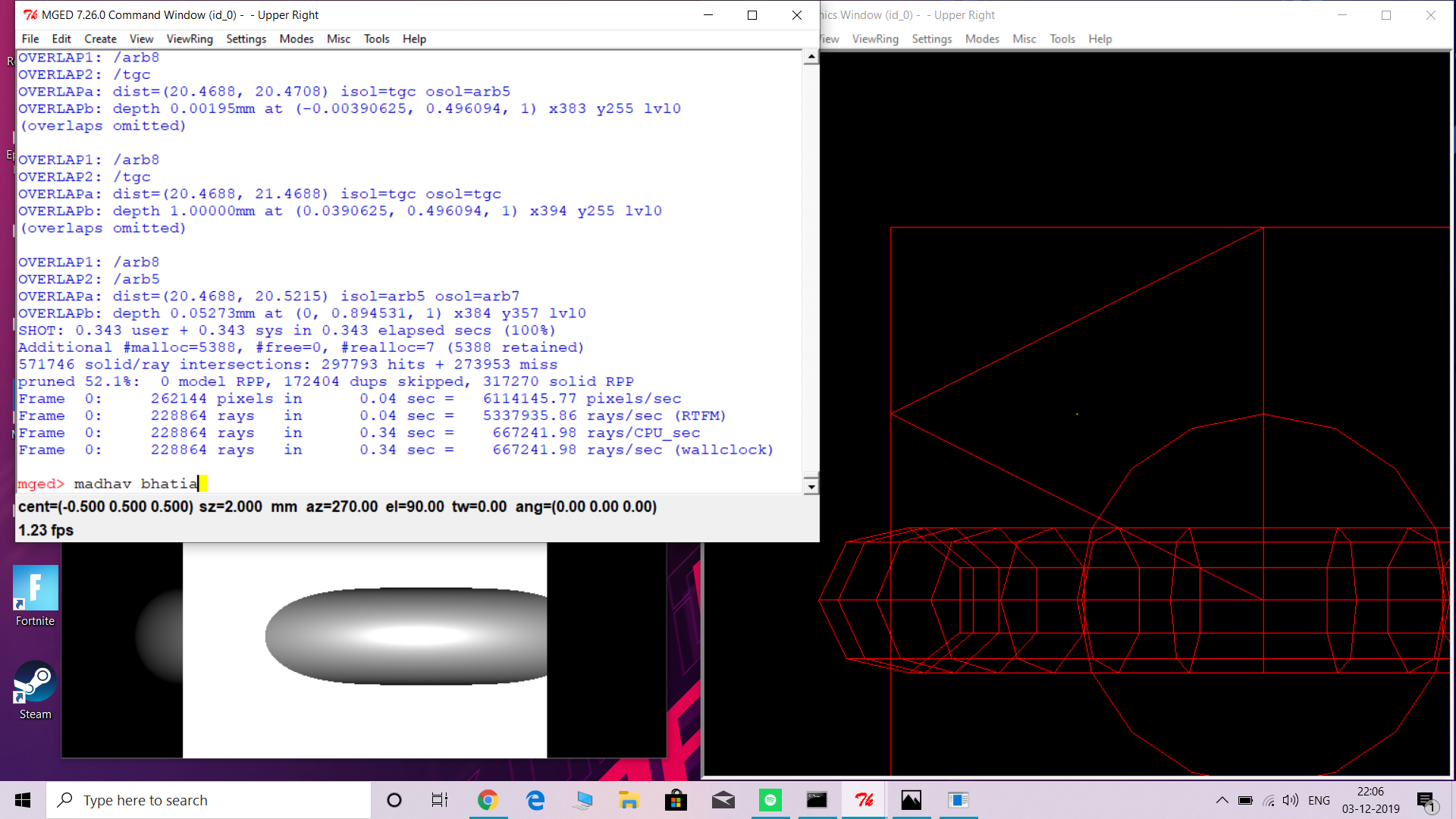Minimize the MGED Command Window
Screen dimensions: 1456x819
708,14
